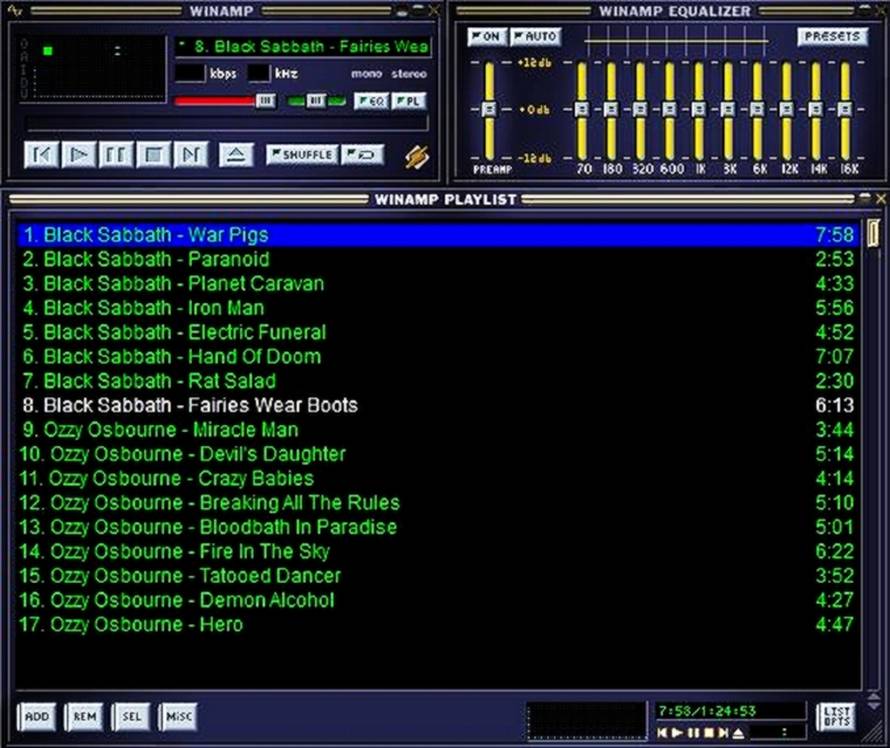Click the Preamp slider handle

click(489, 109)
